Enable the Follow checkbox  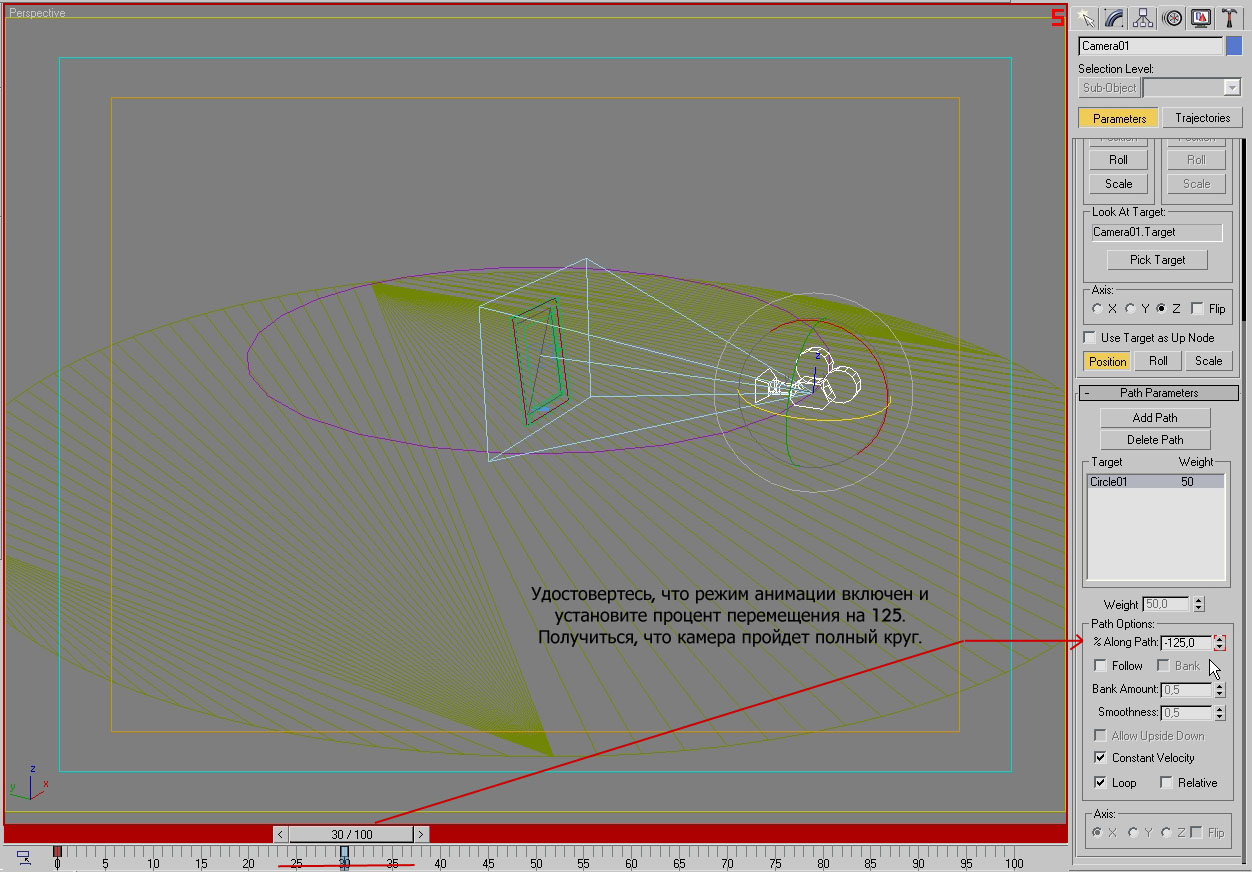click(1101, 666)
